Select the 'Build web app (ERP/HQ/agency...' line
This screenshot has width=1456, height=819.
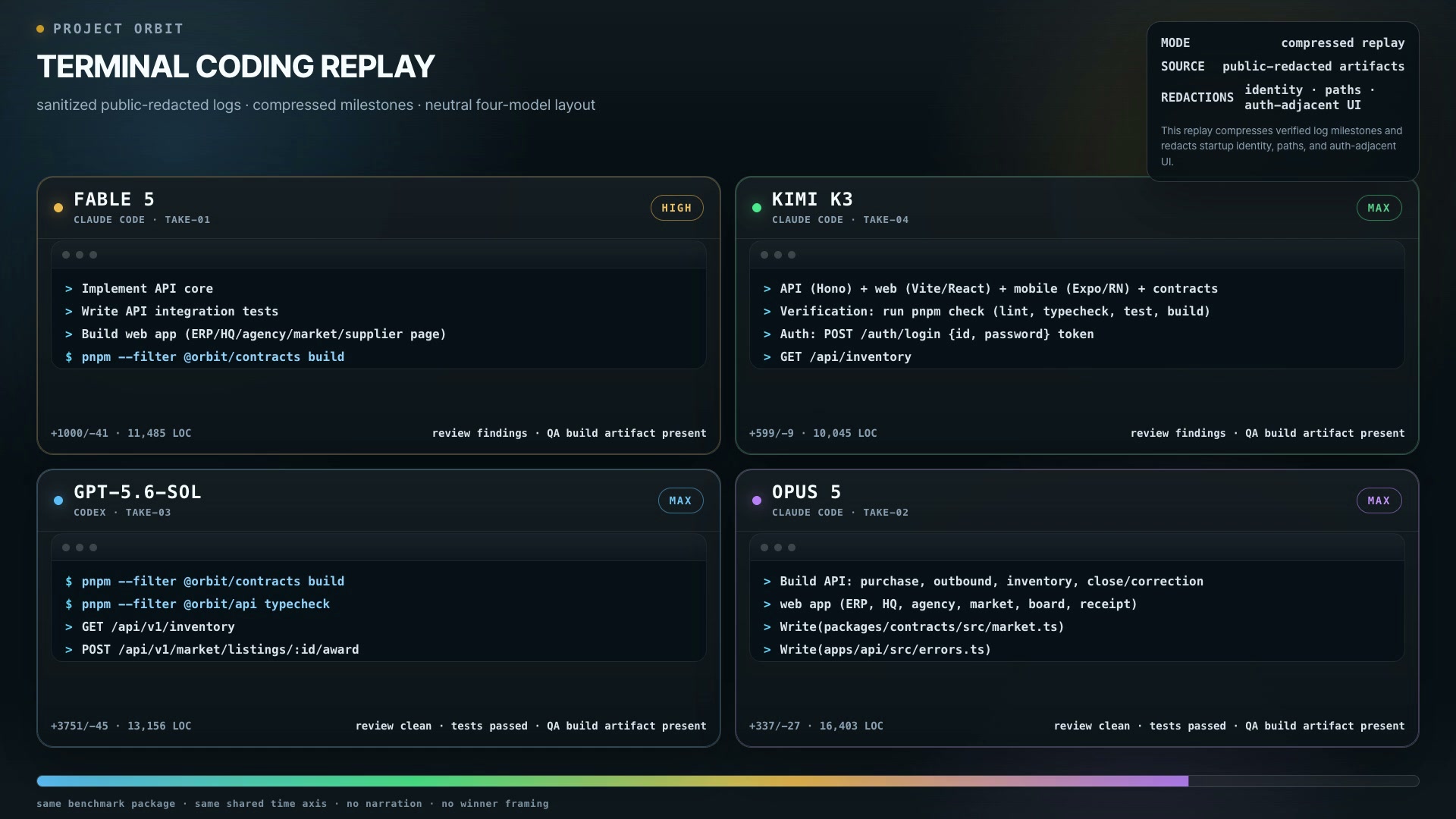point(256,334)
